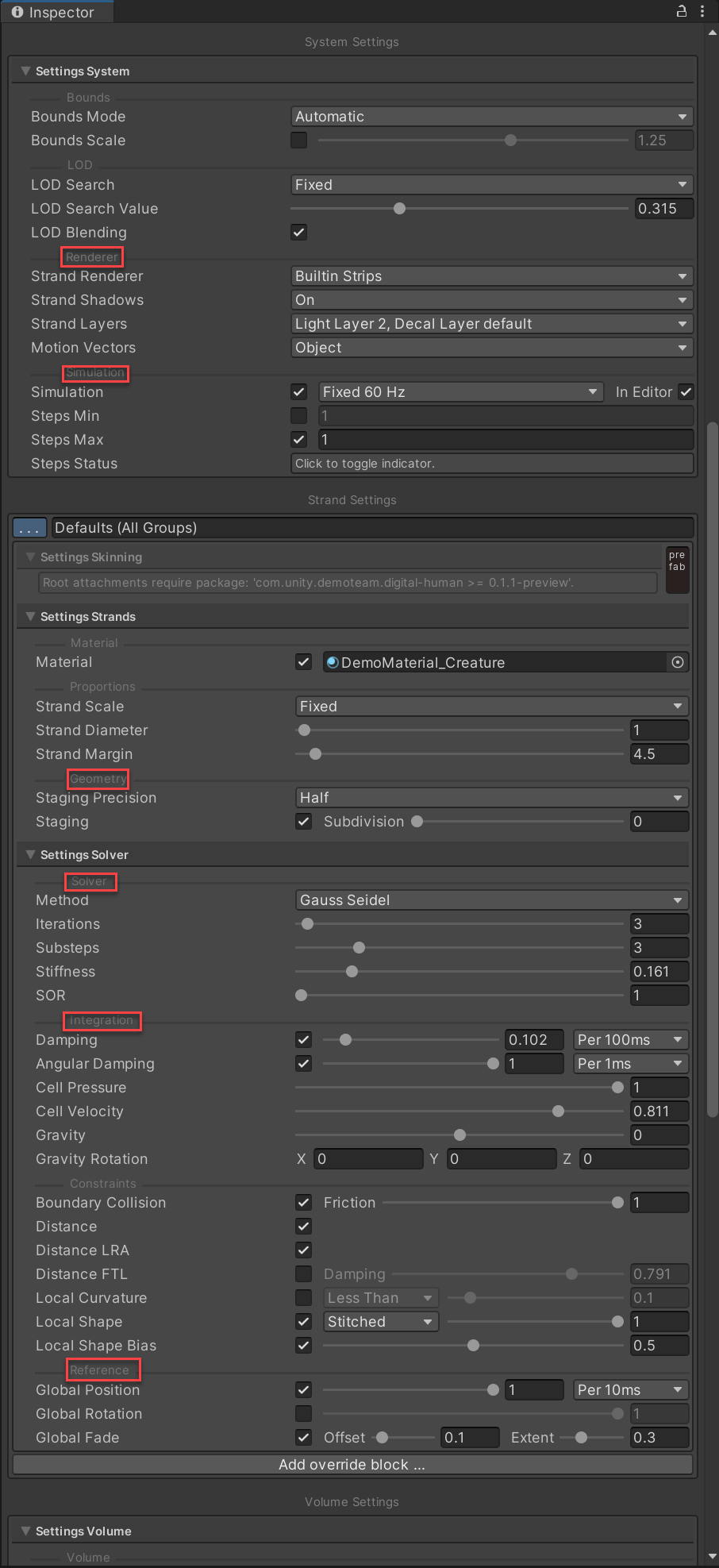
Task: Click the Add override block button
Action: point(352,1465)
